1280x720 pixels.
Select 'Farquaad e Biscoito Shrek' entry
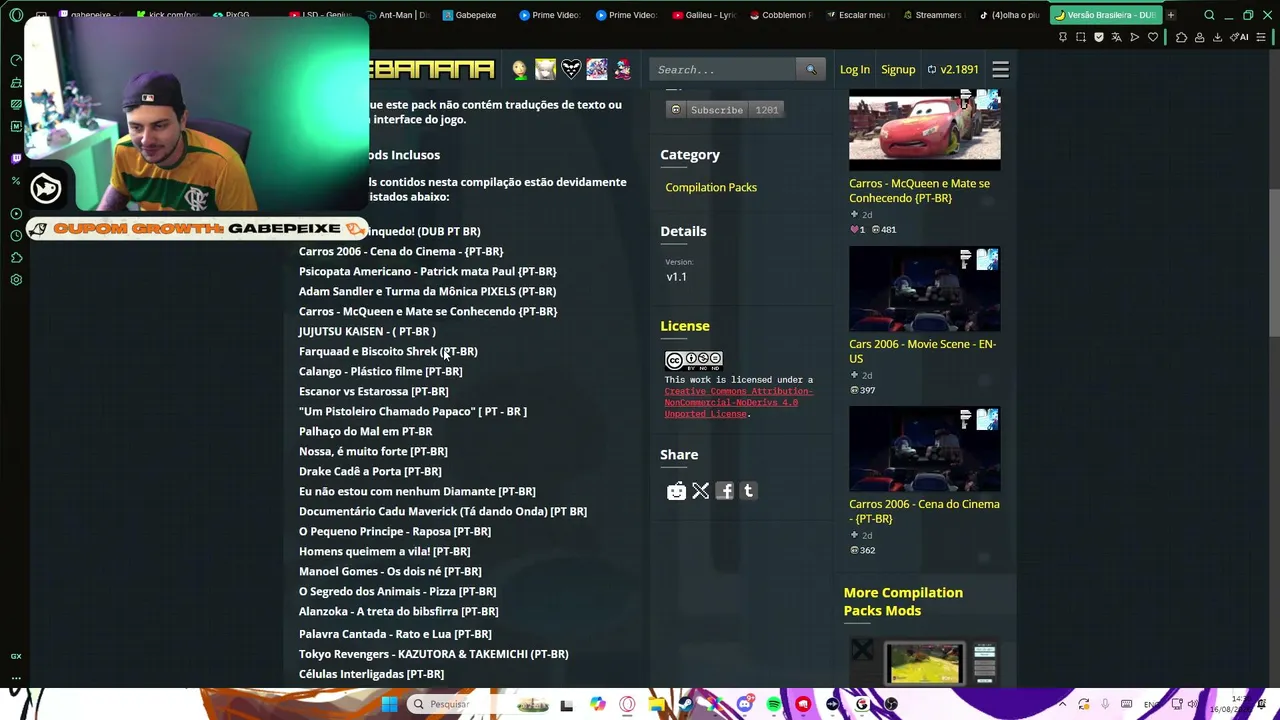(x=388, y=351)
